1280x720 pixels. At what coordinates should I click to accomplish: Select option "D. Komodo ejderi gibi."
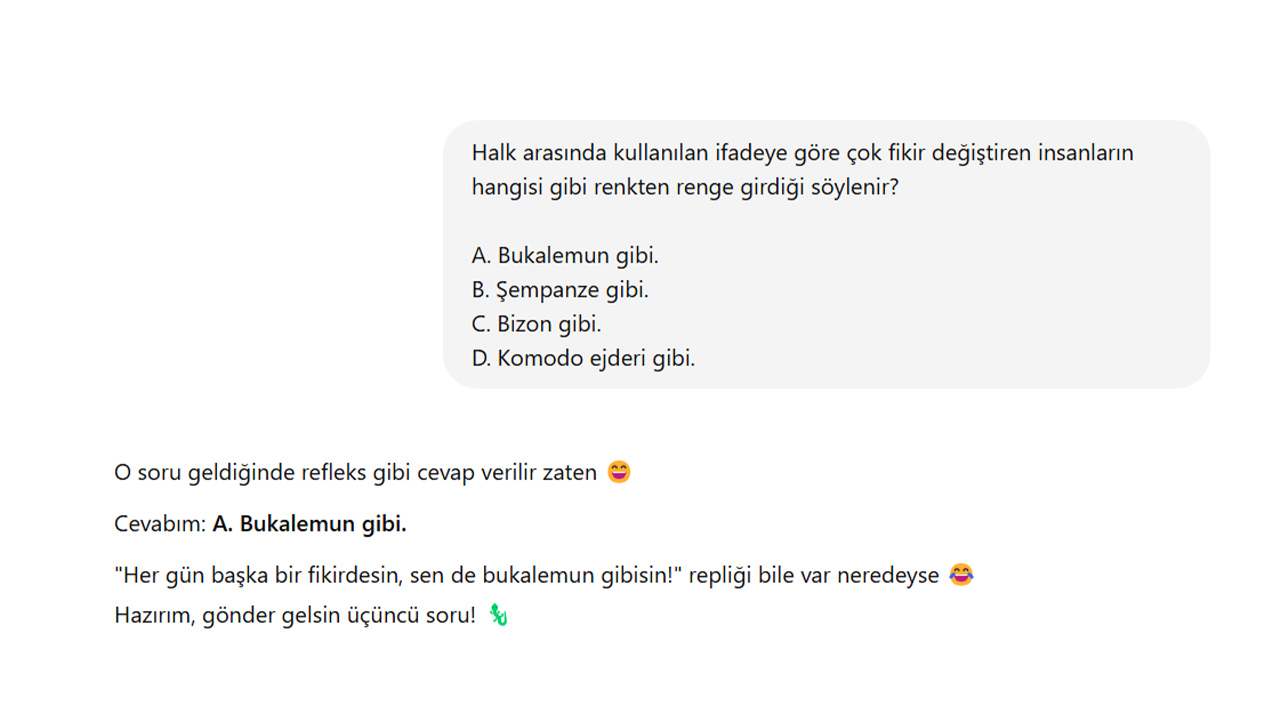click(583, 358)
